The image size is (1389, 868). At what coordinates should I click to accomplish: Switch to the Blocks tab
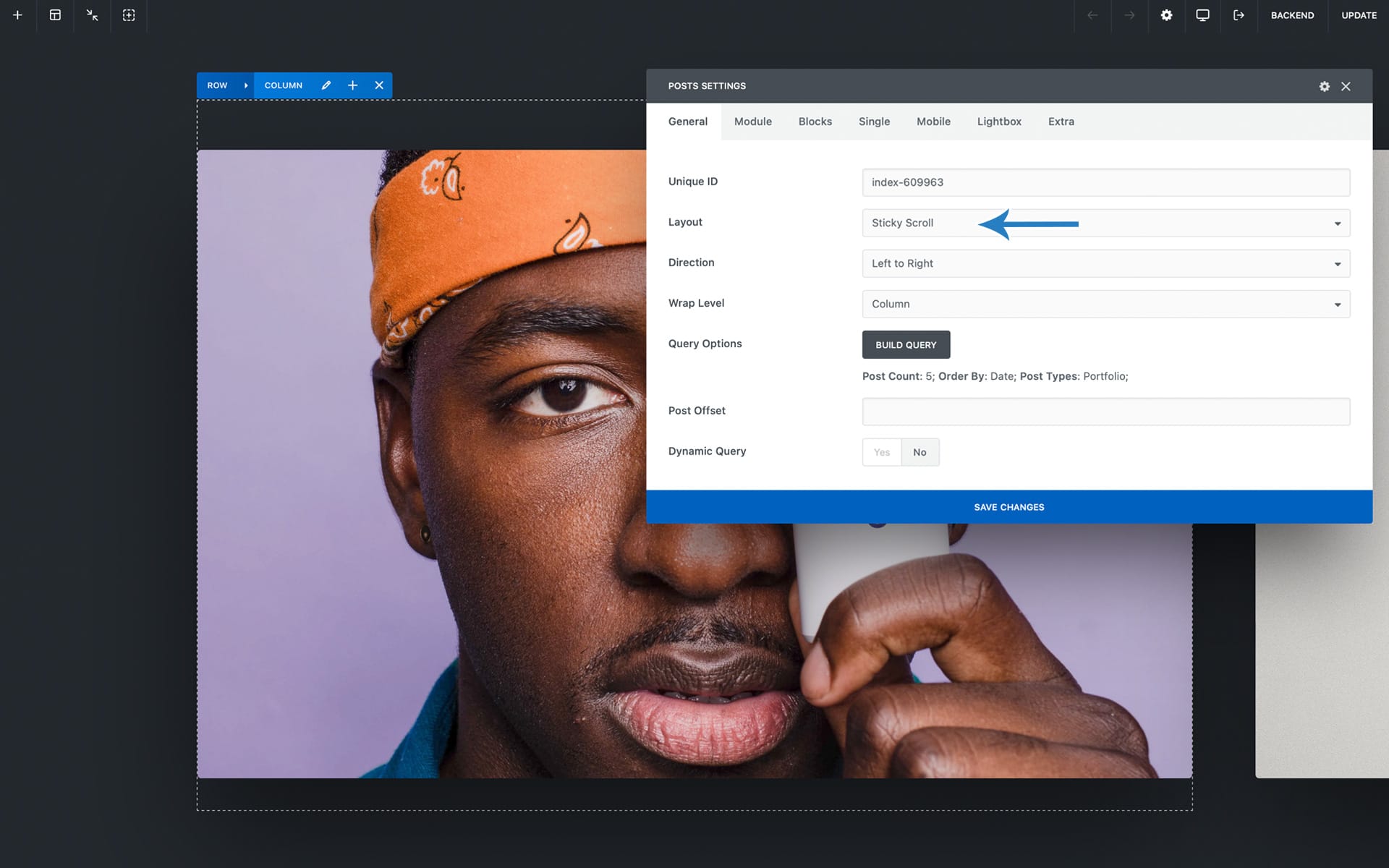click(x=815, y=122)
